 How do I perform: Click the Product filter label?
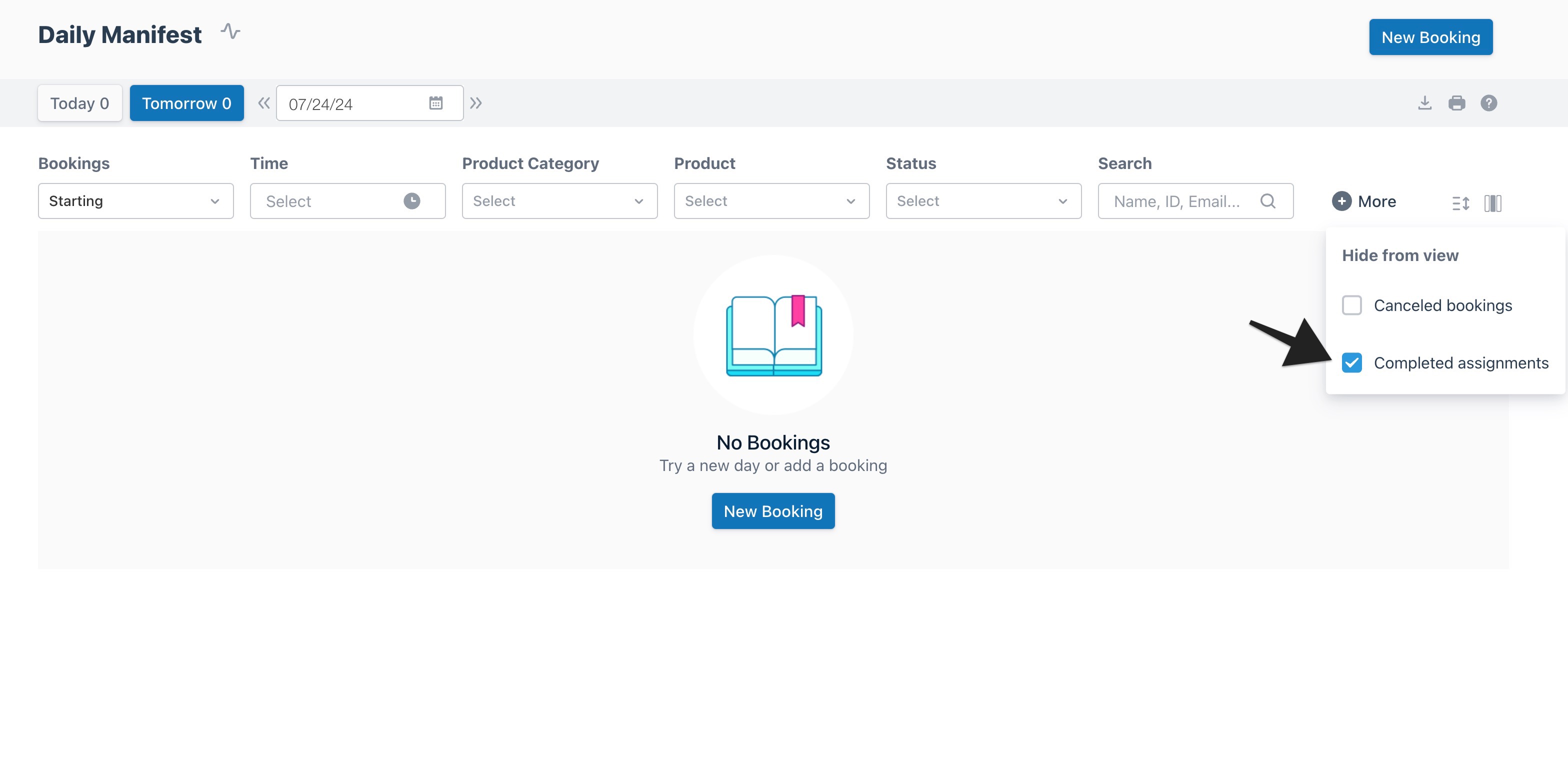704,163
